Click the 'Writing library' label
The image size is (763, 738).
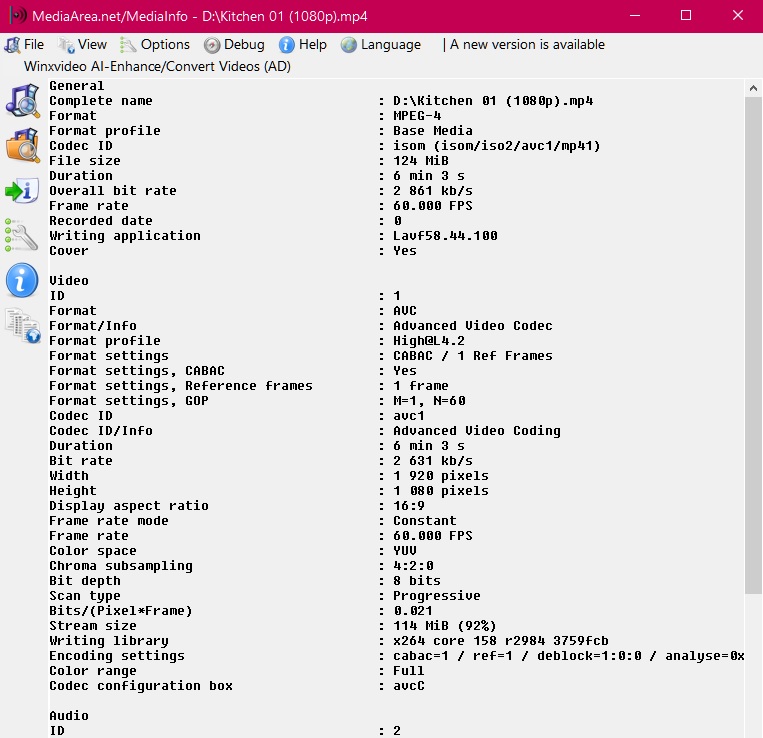click(109, 641)
